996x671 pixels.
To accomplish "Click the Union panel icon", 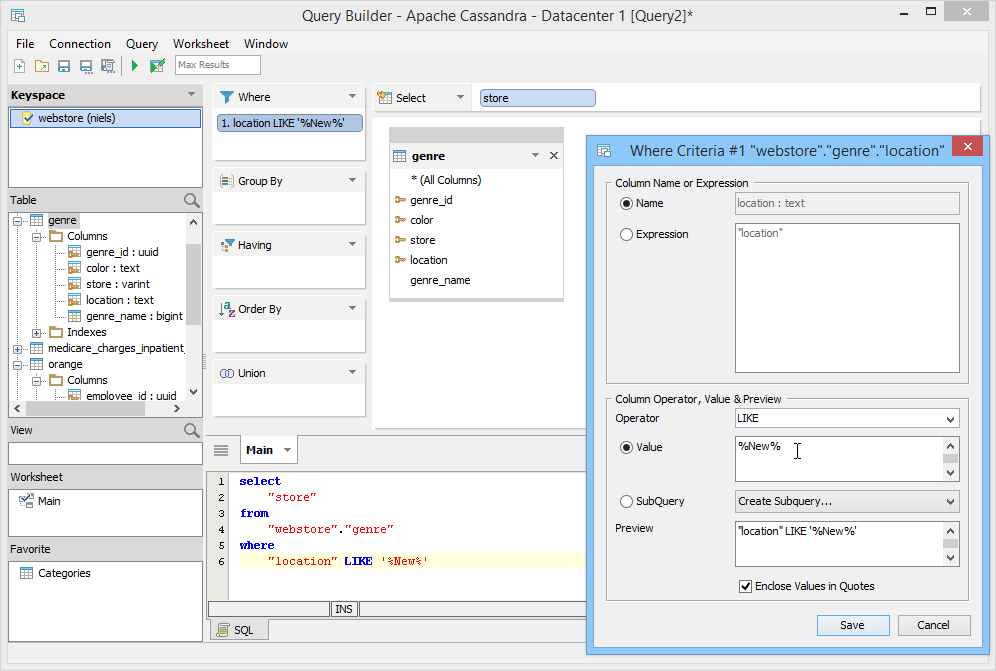I will pos(227,374).
